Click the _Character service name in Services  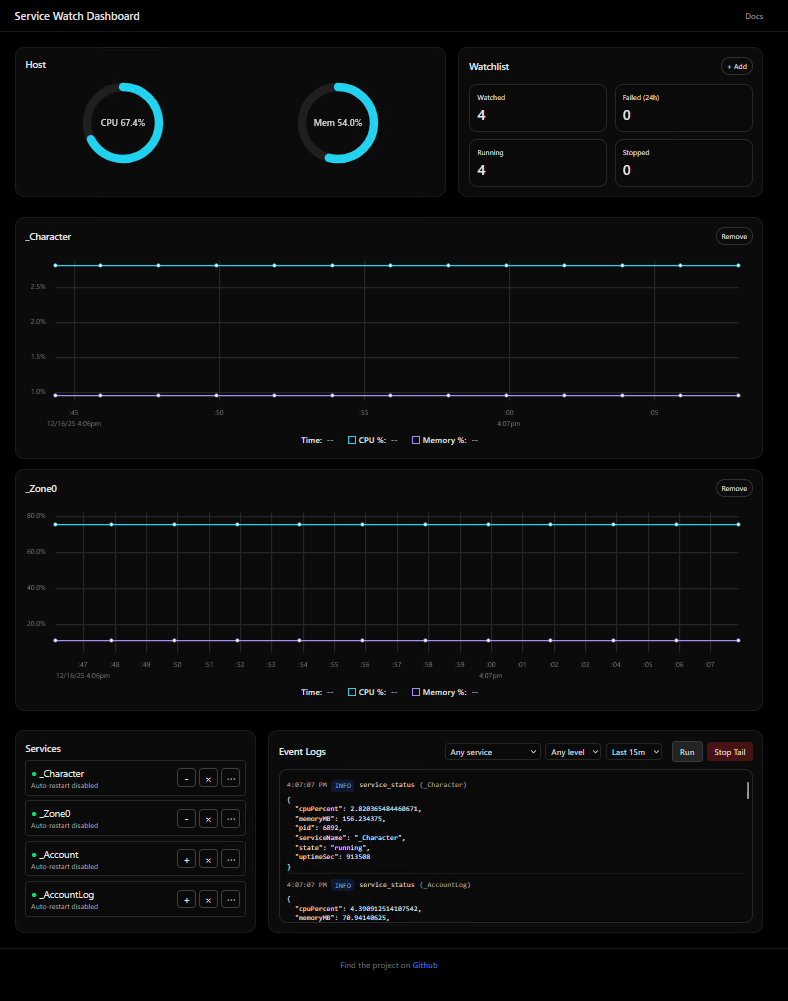coord(62,773)
